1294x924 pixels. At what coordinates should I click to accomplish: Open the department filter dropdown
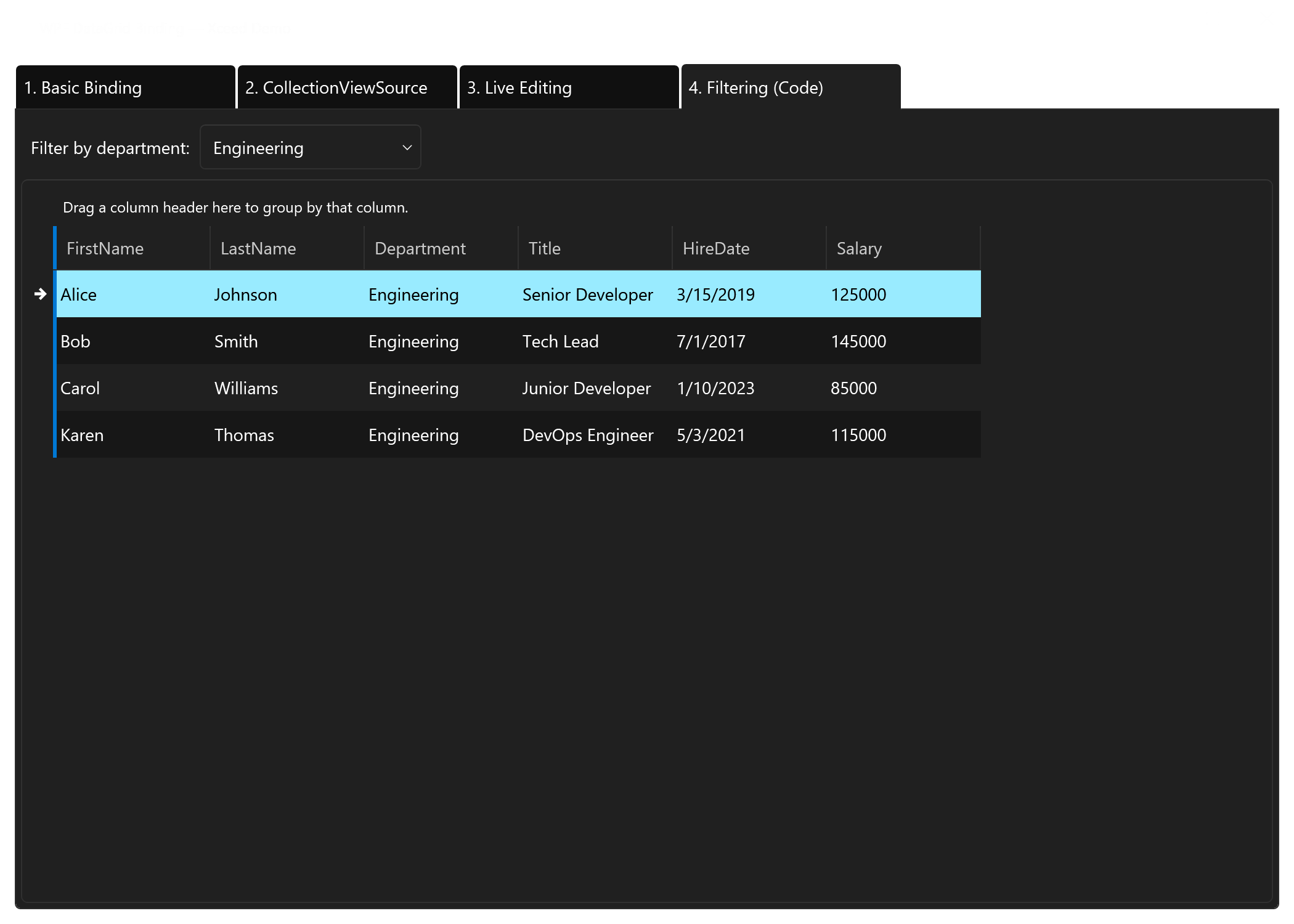(x=309, y=147)
